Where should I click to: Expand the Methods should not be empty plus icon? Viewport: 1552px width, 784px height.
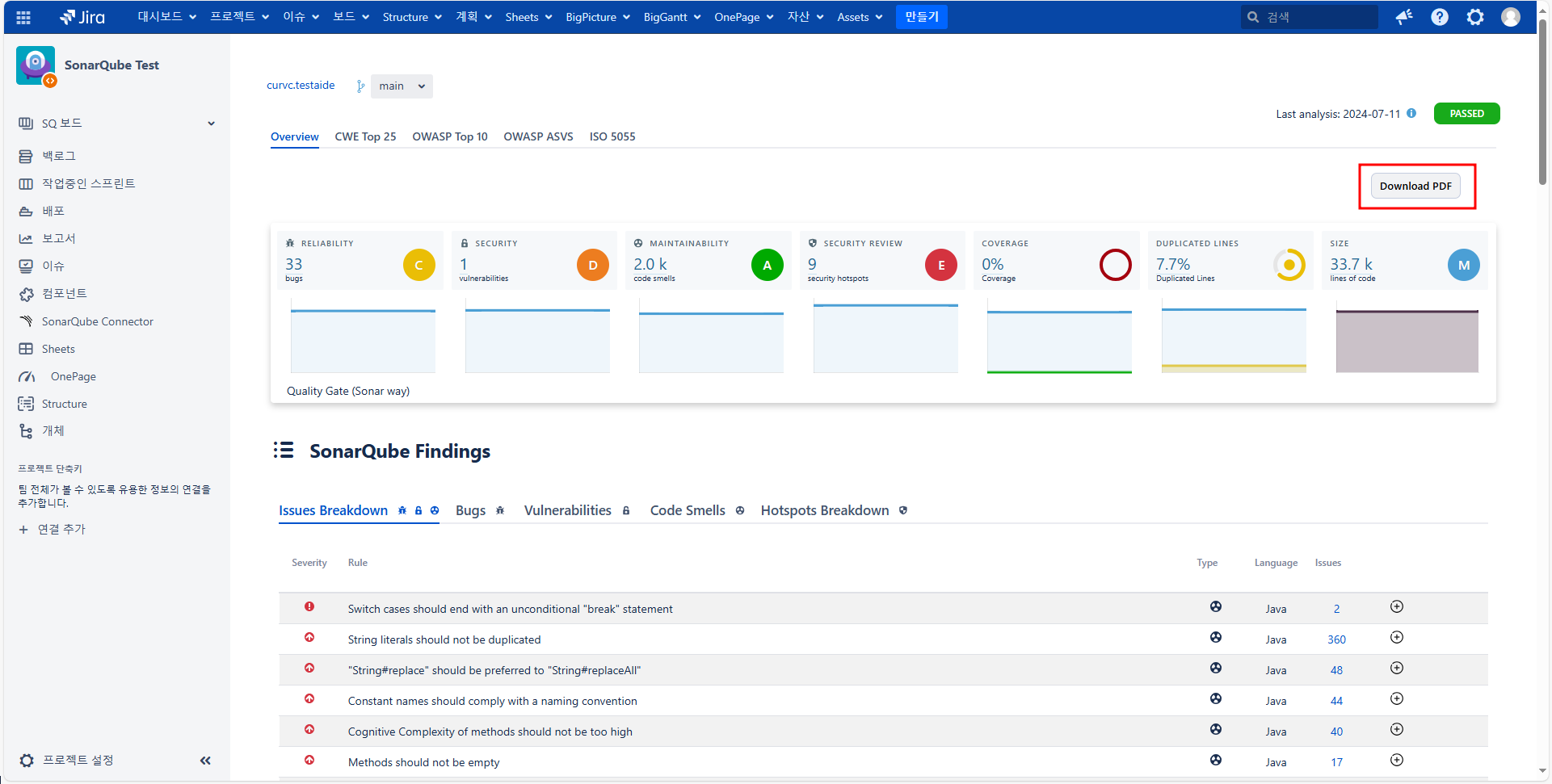coord(1397,760)
